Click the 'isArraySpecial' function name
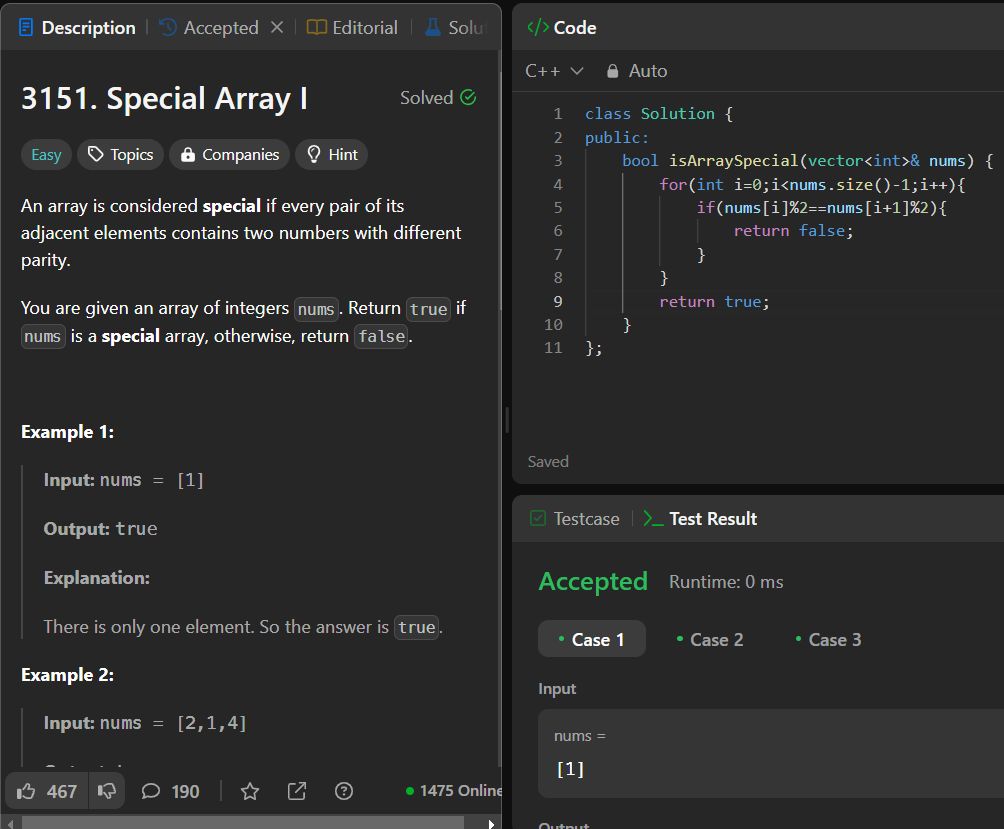 coord(733,160)
